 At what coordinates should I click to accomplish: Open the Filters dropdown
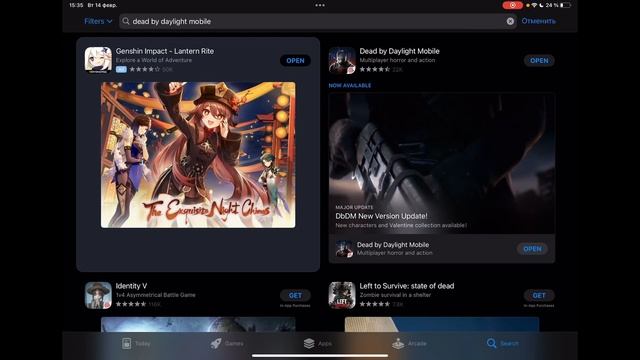pos(98,21)
